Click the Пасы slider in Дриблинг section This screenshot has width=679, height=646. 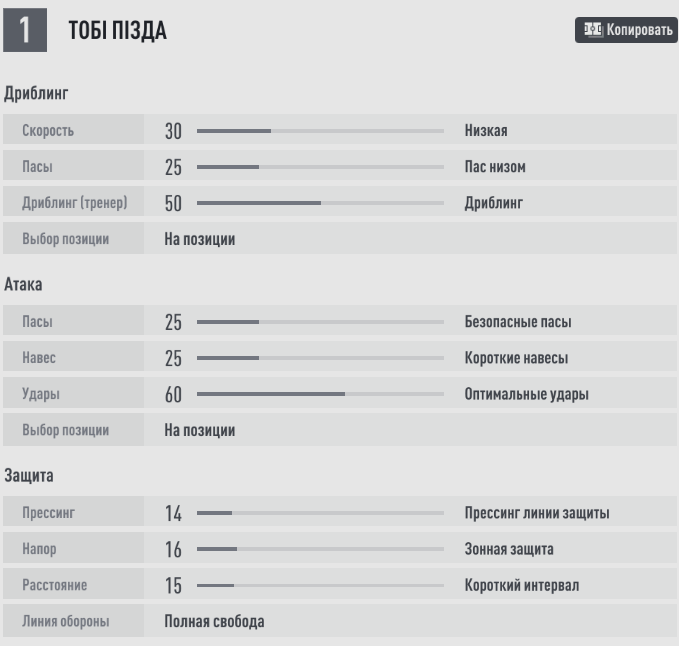click(x=320, y=167)
